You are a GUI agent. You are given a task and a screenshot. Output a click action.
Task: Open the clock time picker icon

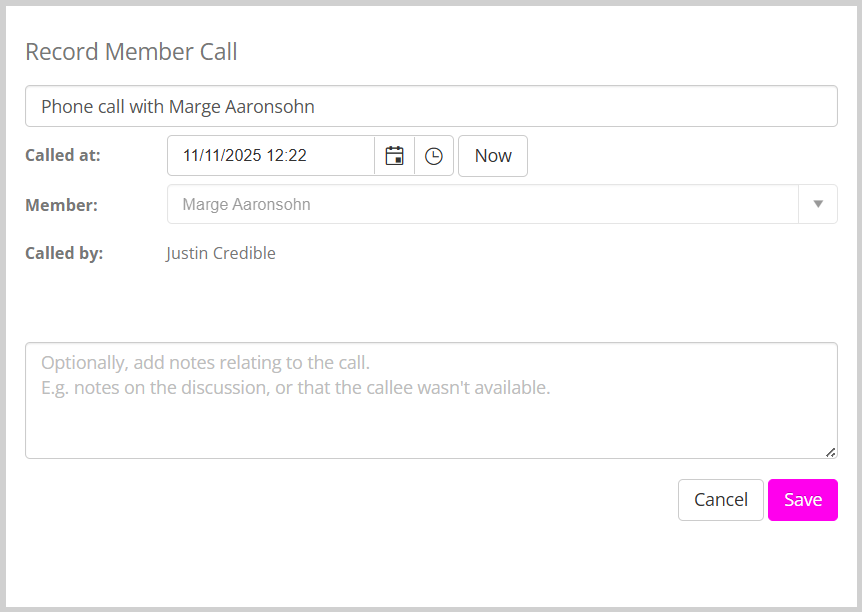tap(434, 156)
